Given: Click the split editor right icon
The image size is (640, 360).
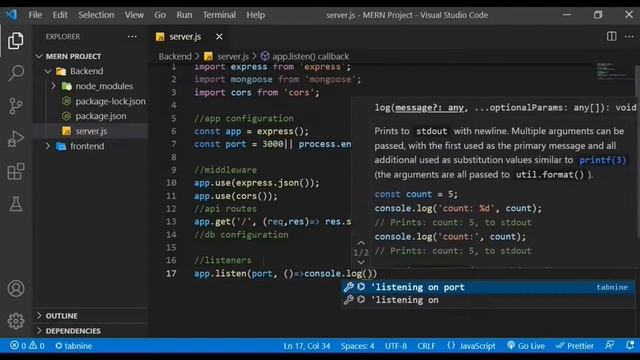Looking at the screenshot, I should coord(611,36).
